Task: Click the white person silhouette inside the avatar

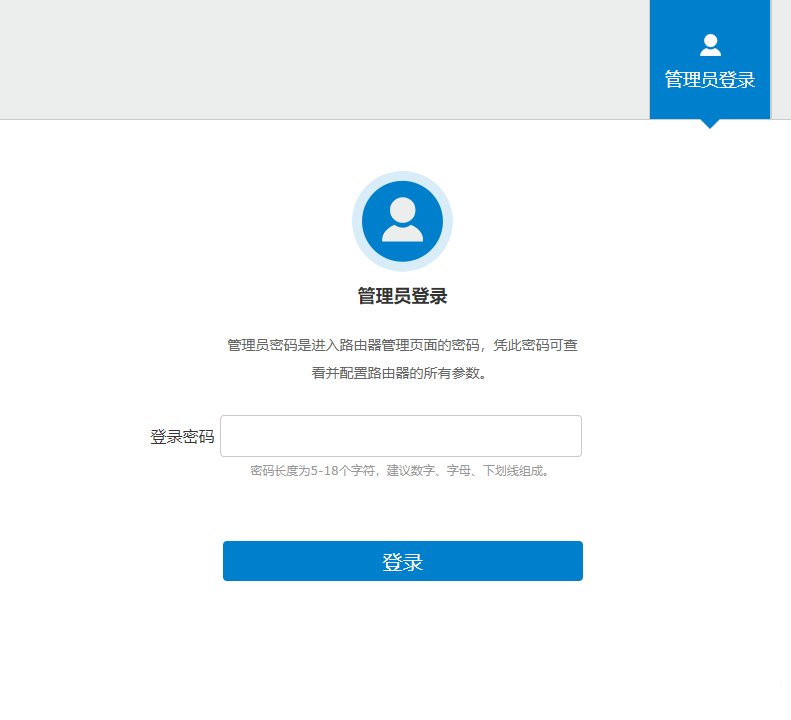Action: [x=402, y=220]
